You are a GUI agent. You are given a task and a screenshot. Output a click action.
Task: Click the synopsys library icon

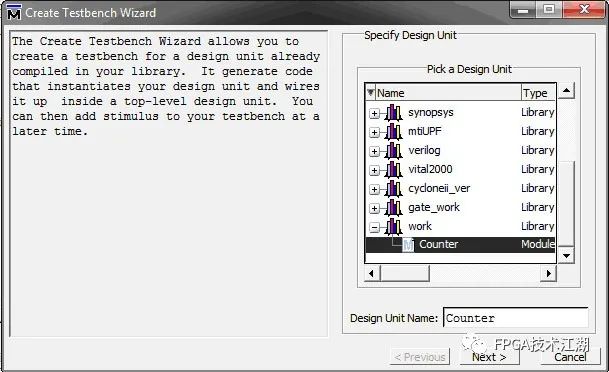[393, 113]
